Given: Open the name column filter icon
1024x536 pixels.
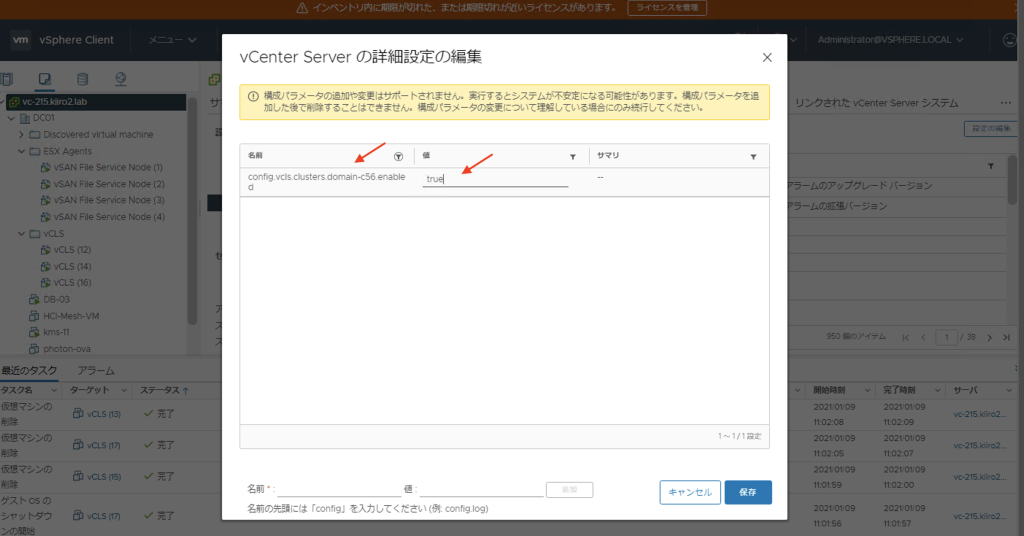Looking at the screenshot, I should tap(398, 157).
